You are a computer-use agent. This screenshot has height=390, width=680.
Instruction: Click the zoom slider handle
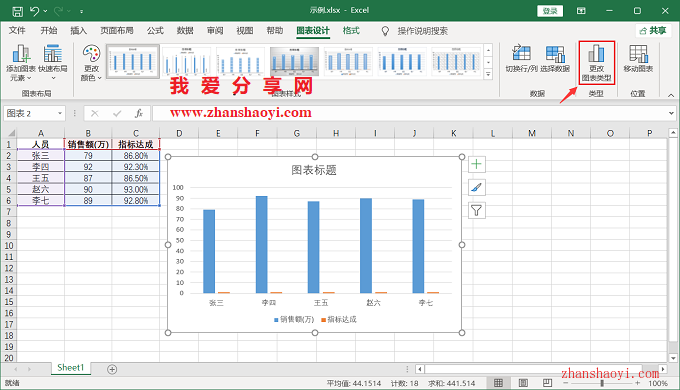[602, 383]
